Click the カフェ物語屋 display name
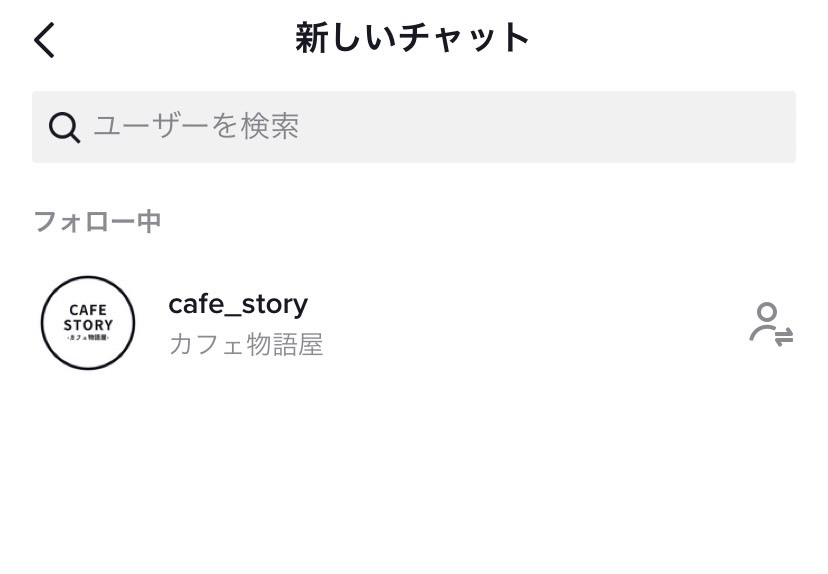828x574 pixels. (x=246, y=344)
